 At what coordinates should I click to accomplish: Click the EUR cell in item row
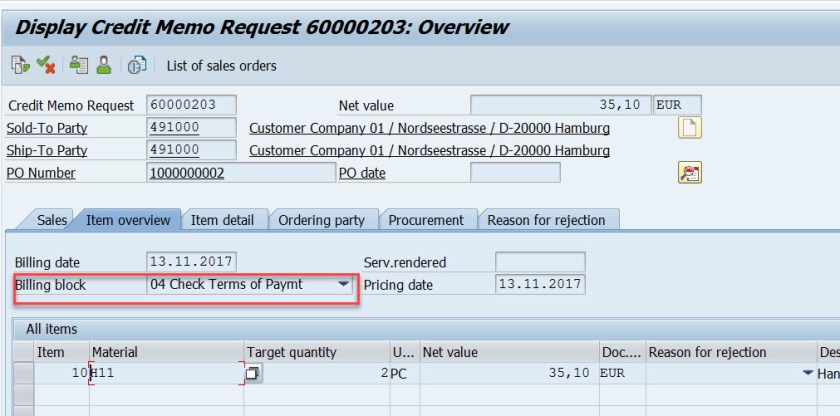pyautogui.click(x=622, y=373)
